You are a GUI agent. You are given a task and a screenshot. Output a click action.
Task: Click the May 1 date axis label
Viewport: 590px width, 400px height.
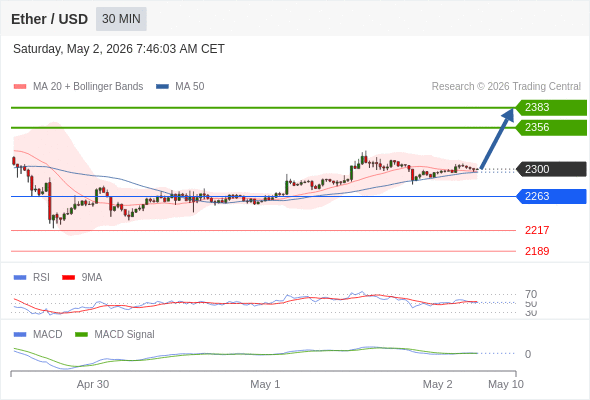tap(265, 384)
